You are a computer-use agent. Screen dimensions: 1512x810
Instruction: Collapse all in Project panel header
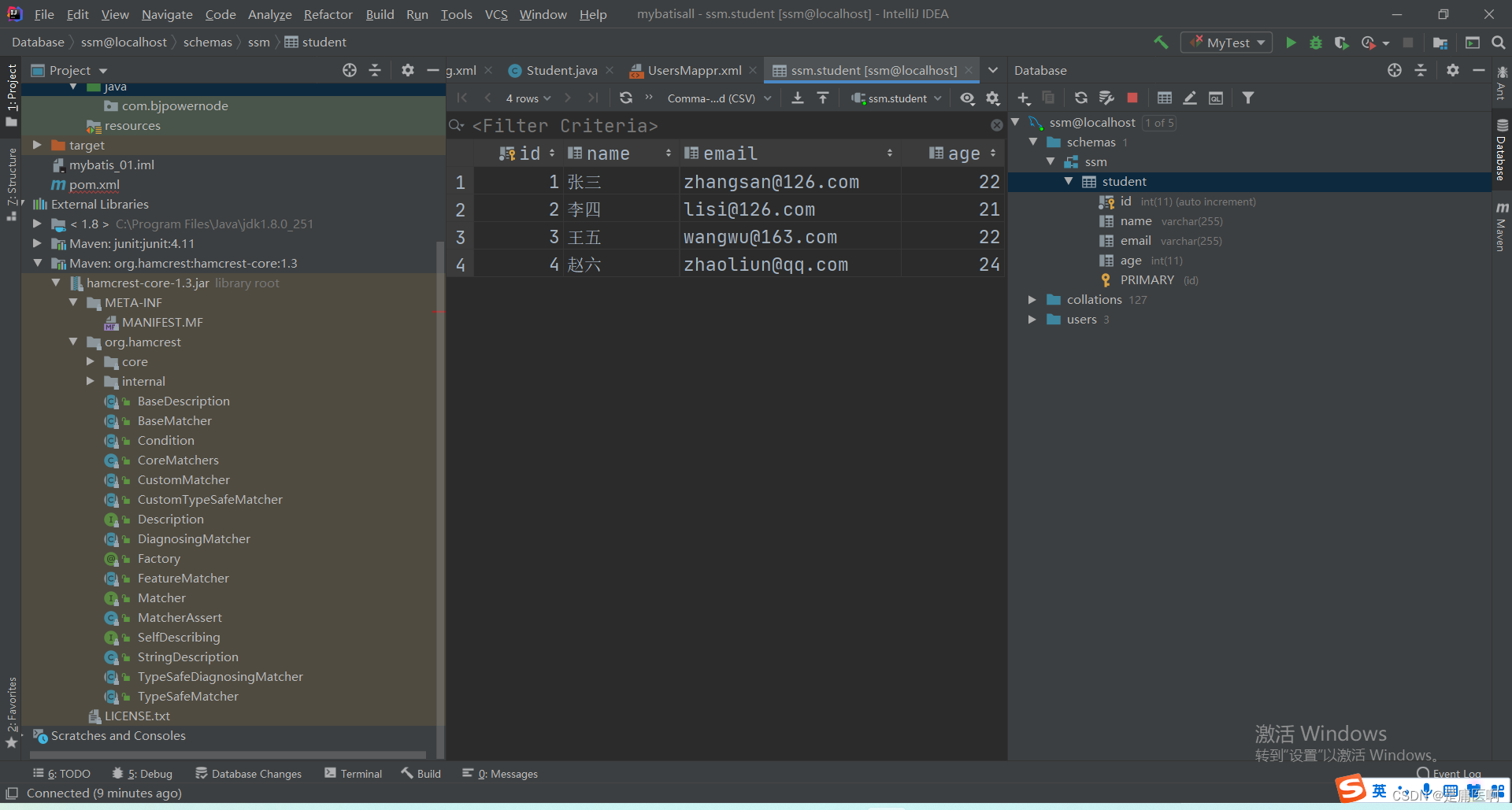[375, 70]
